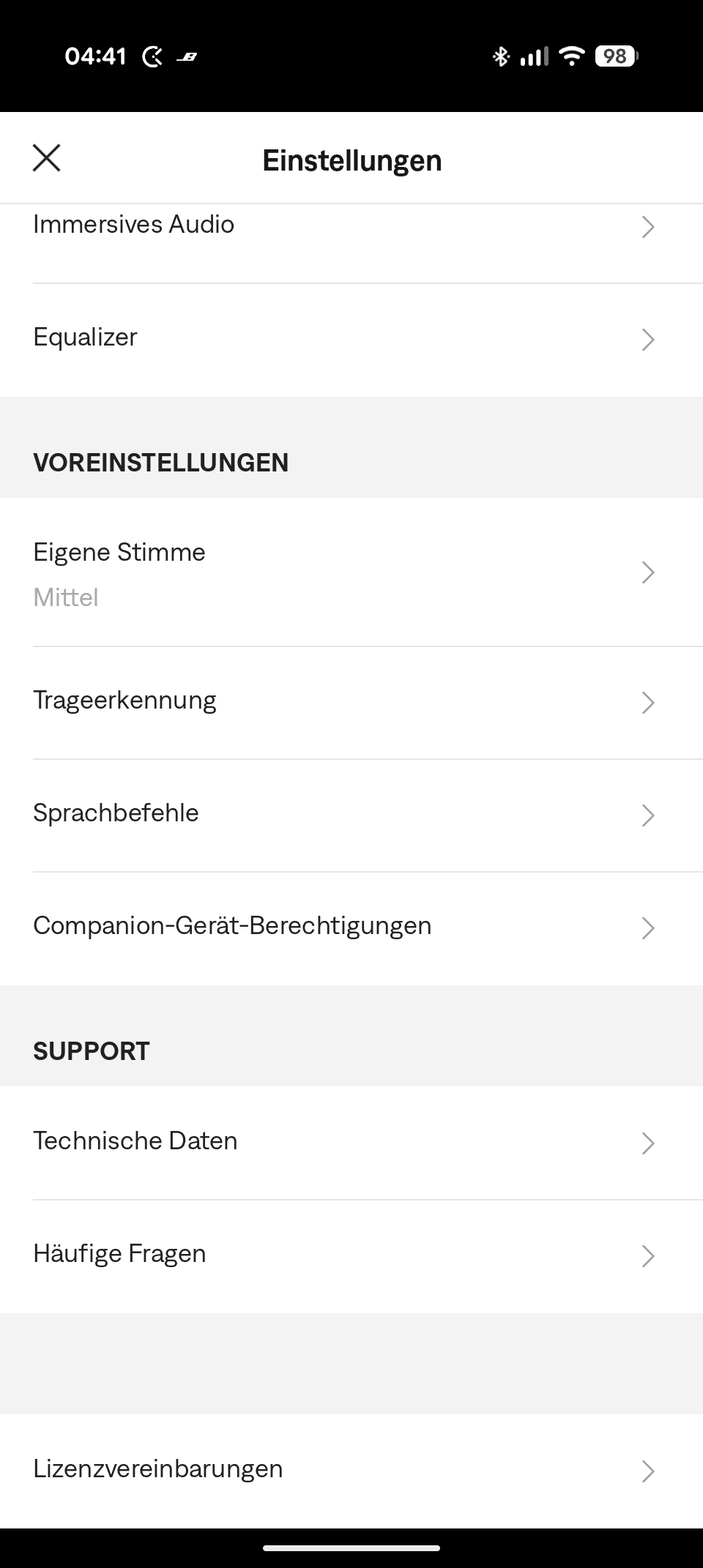Open Lizenzvereinbarungen page
Screen dimensions: 703x1568
[x=158, y=1469]
